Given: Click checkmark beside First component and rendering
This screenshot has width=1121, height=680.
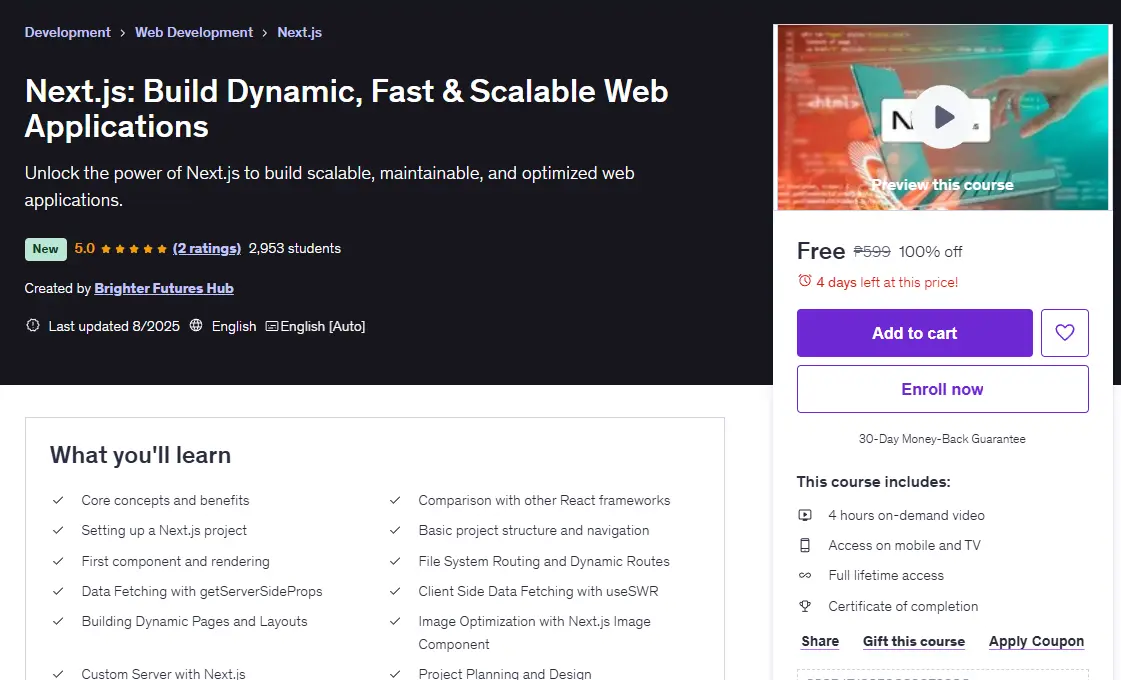Looking at the screenshot, I should [x=59, y=561].
